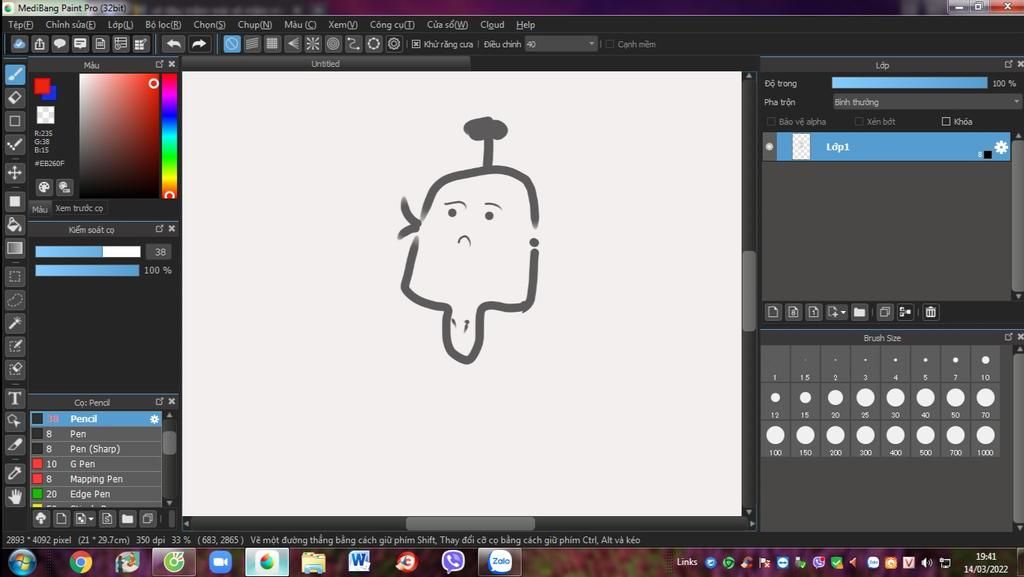Open the Tệp(F) menu
Image resolution: width=1024 pixels, height=577 pixels.
20,25
